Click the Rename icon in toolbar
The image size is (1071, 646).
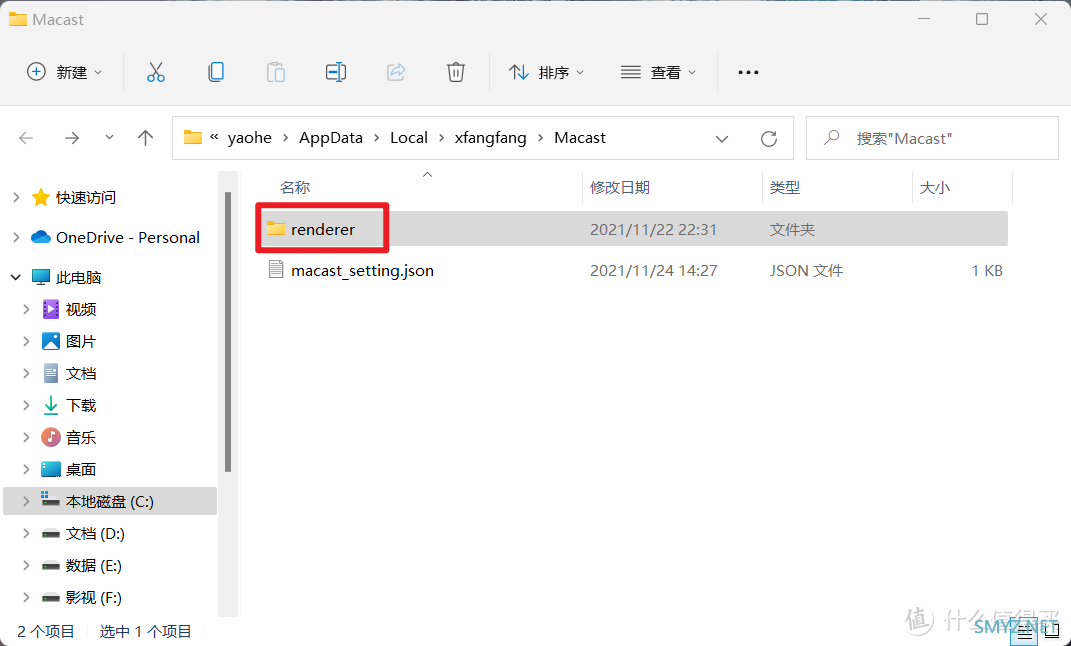click(335, 72)
